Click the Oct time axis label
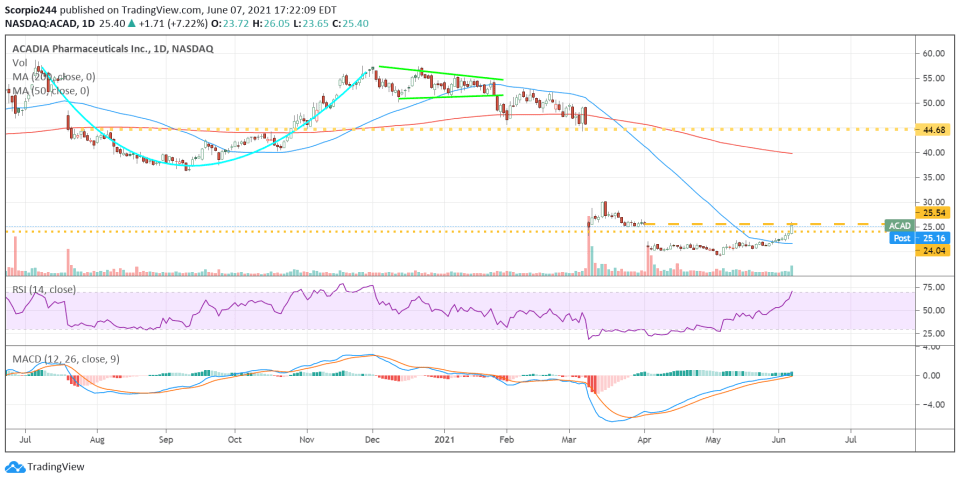The height and width of the screenshot is (481, 960). point(234,439)
